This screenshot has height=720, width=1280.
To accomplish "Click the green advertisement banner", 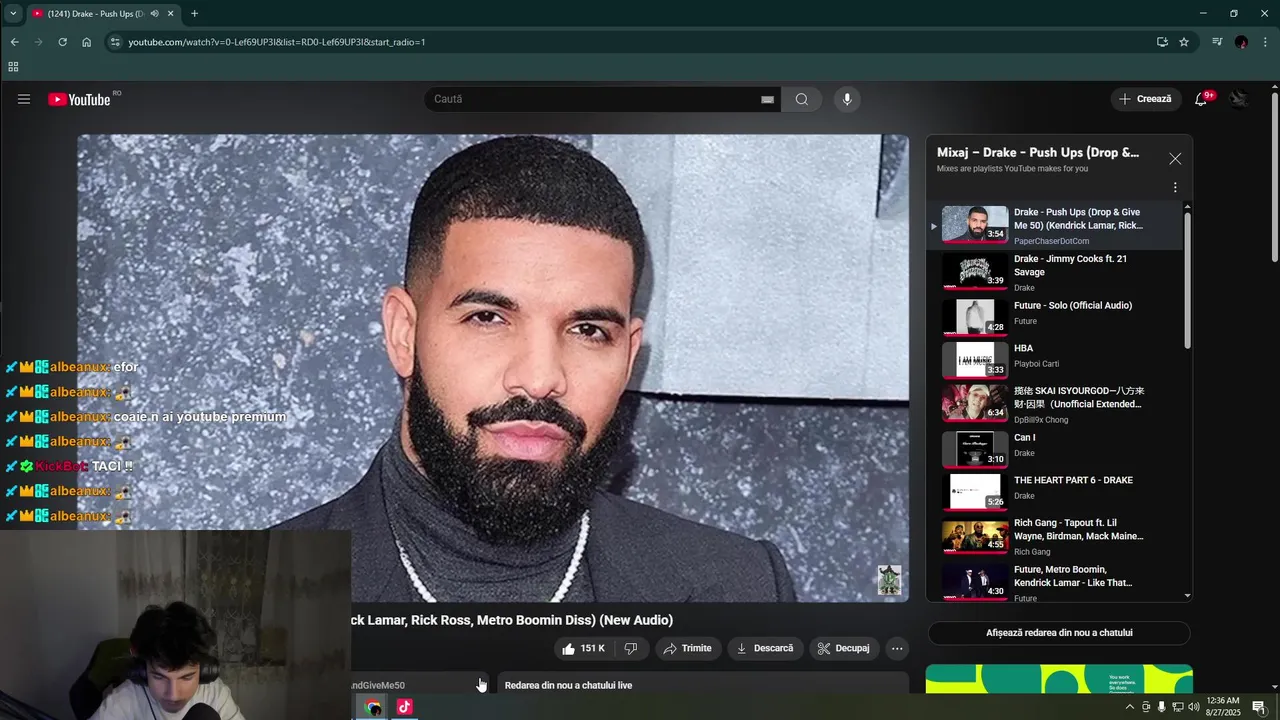I will [x=1059, y=679].
